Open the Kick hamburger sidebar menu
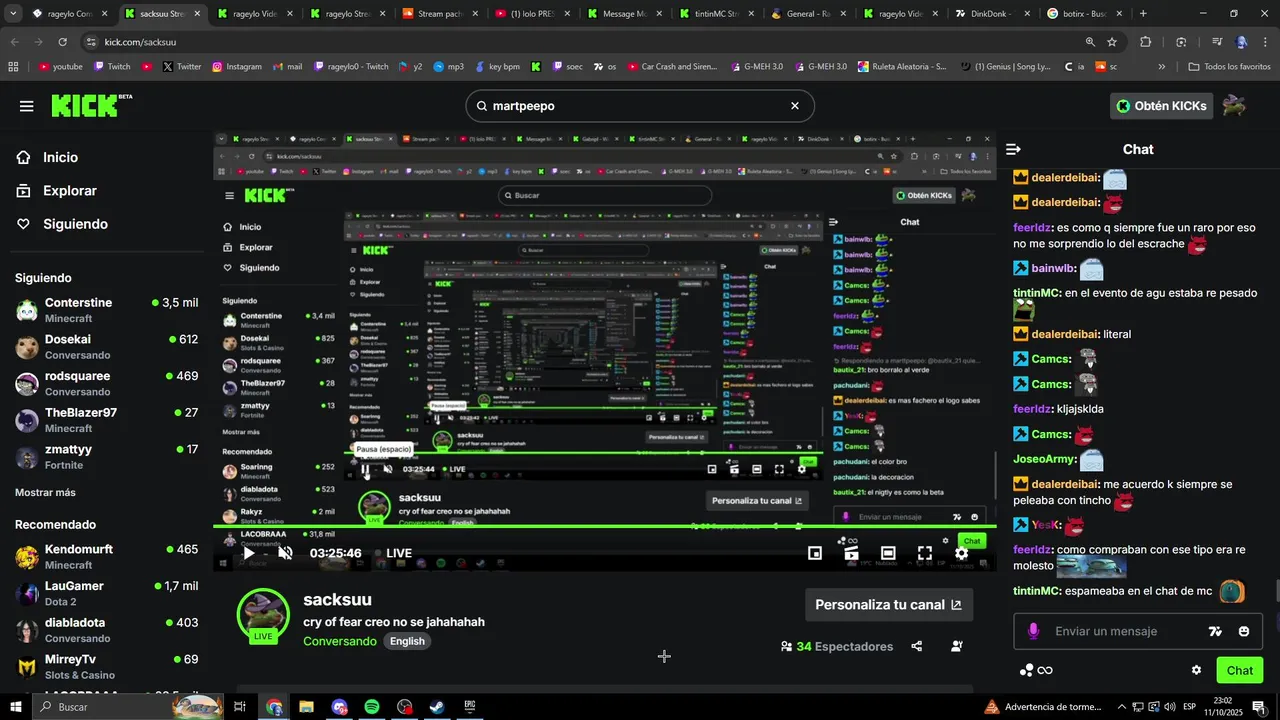 coord(27,106)
